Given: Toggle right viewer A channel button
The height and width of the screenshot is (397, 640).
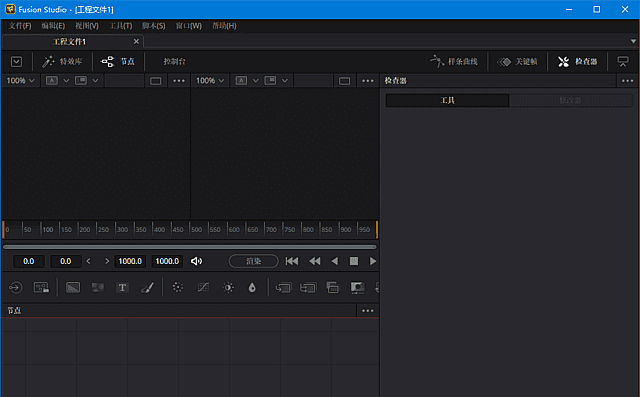Looking at the screenshot, I should (x=241, y=81).
